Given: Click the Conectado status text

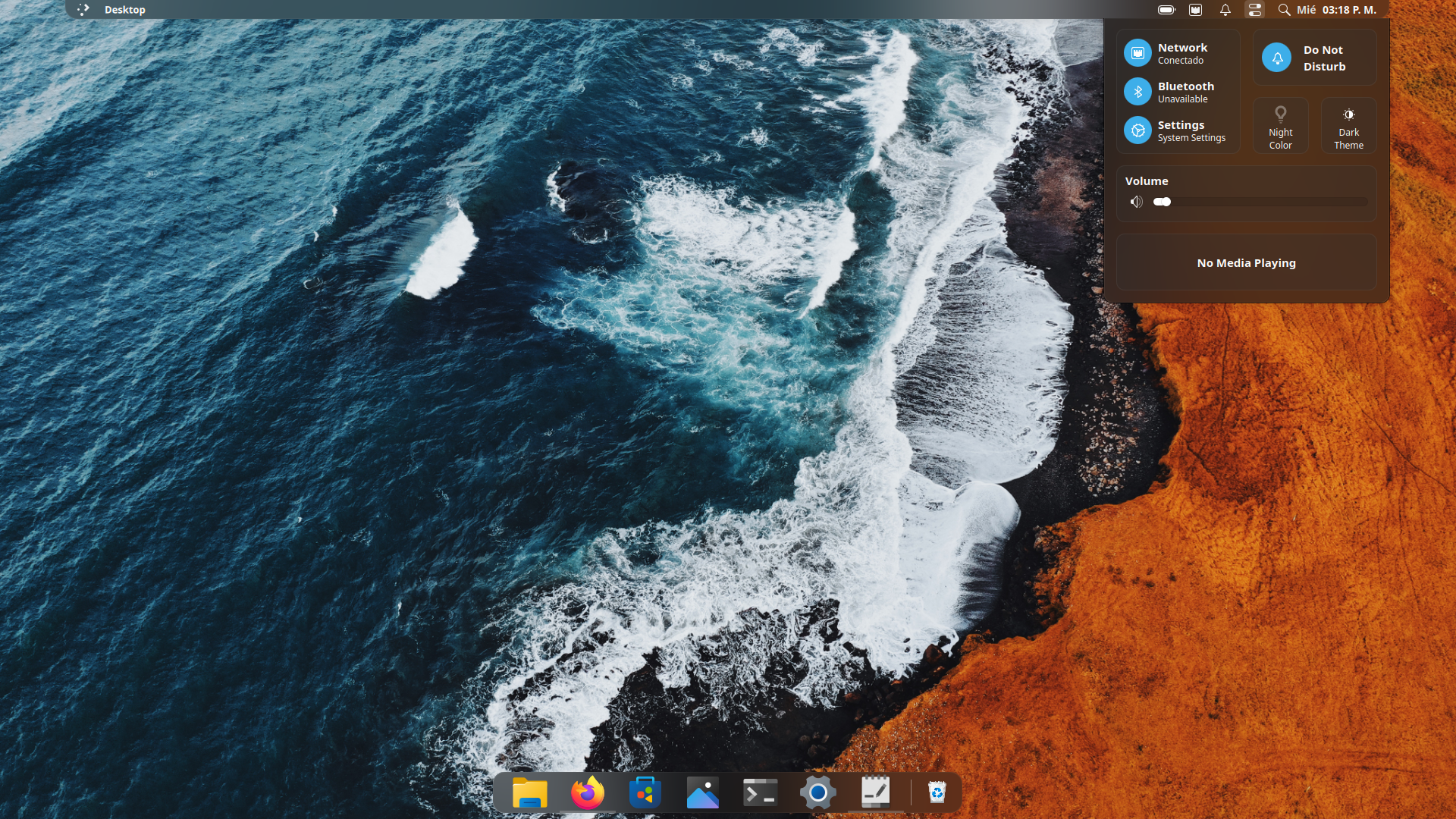Looking at the screenshot, I should click(1181, 61).
